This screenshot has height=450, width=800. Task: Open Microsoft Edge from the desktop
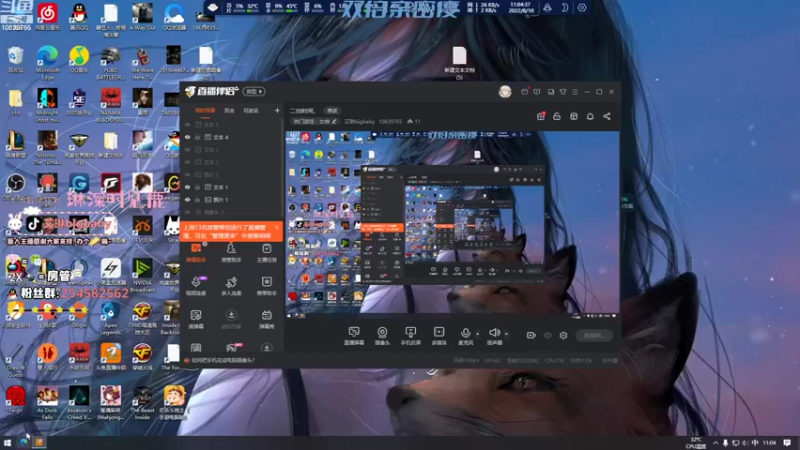click(47, 63)
